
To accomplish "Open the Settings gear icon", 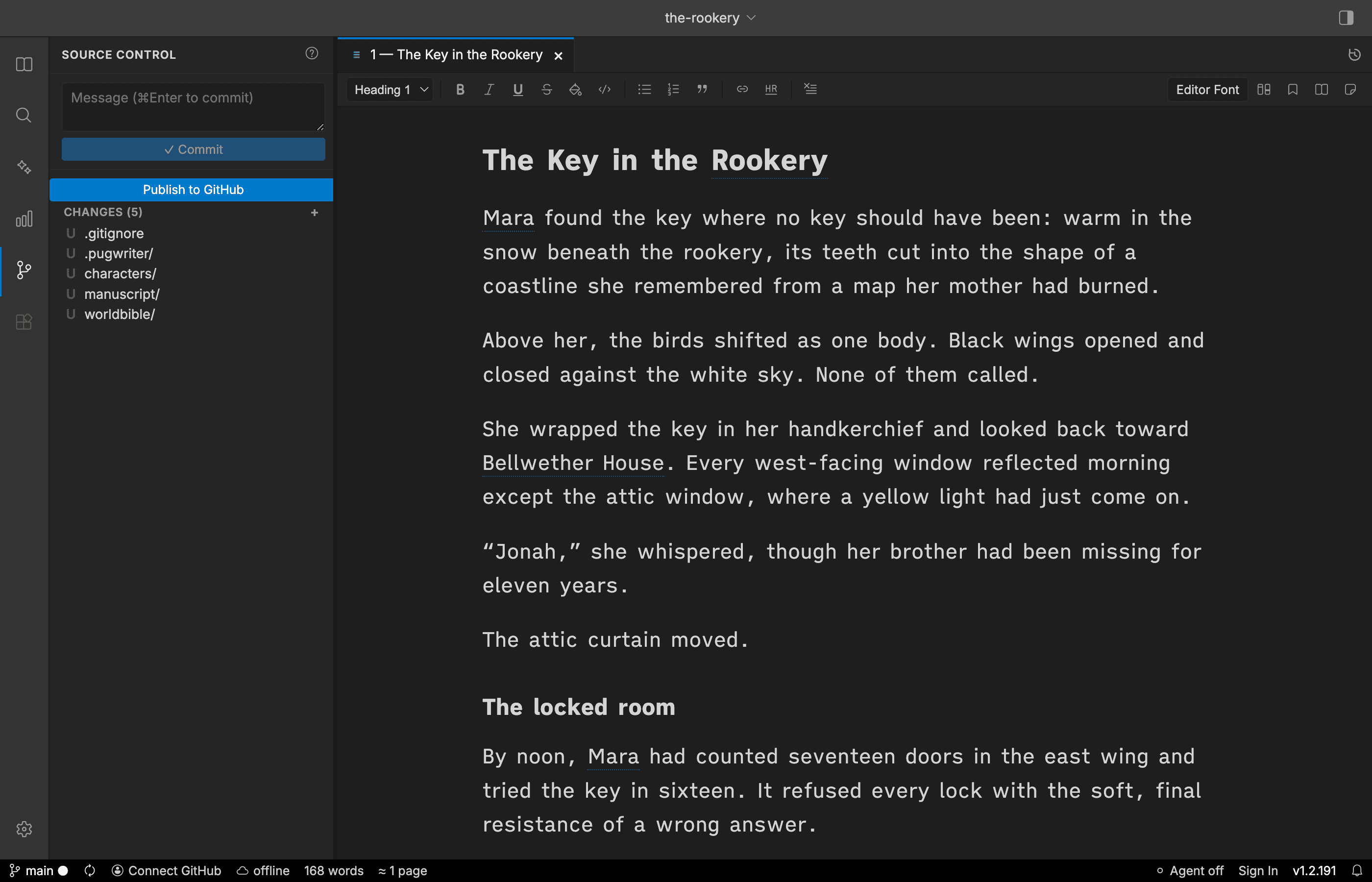I will 24,829.
